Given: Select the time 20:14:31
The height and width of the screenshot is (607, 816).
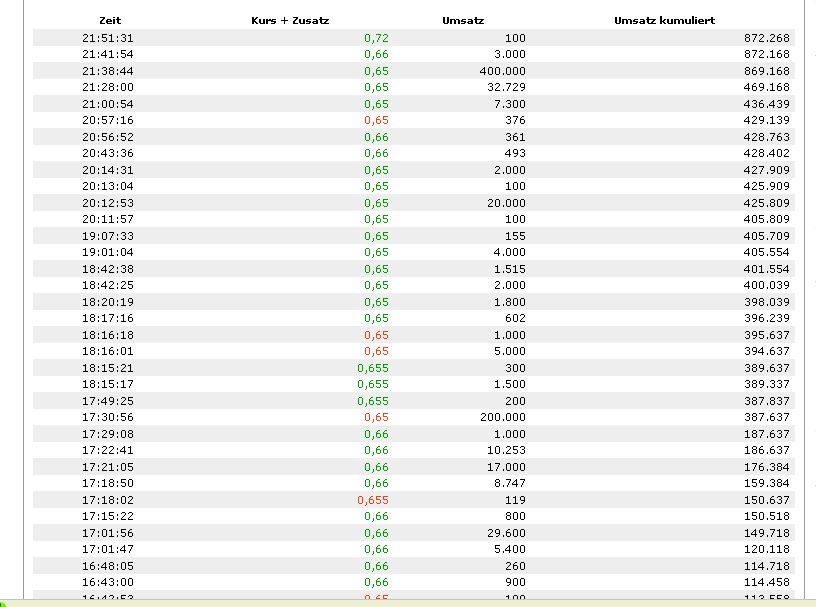Looking at the screenshot, I should pos(108,170).
